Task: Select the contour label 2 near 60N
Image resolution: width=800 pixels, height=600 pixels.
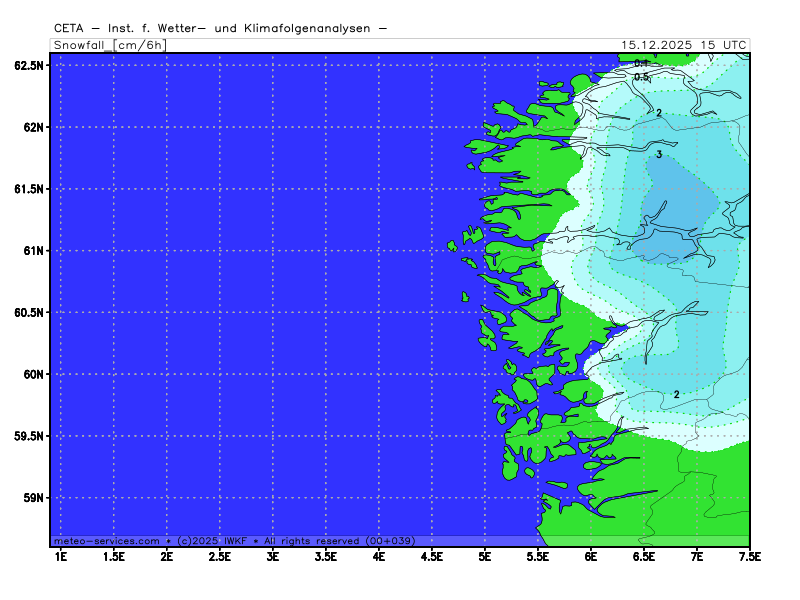Action: point(677,395)
